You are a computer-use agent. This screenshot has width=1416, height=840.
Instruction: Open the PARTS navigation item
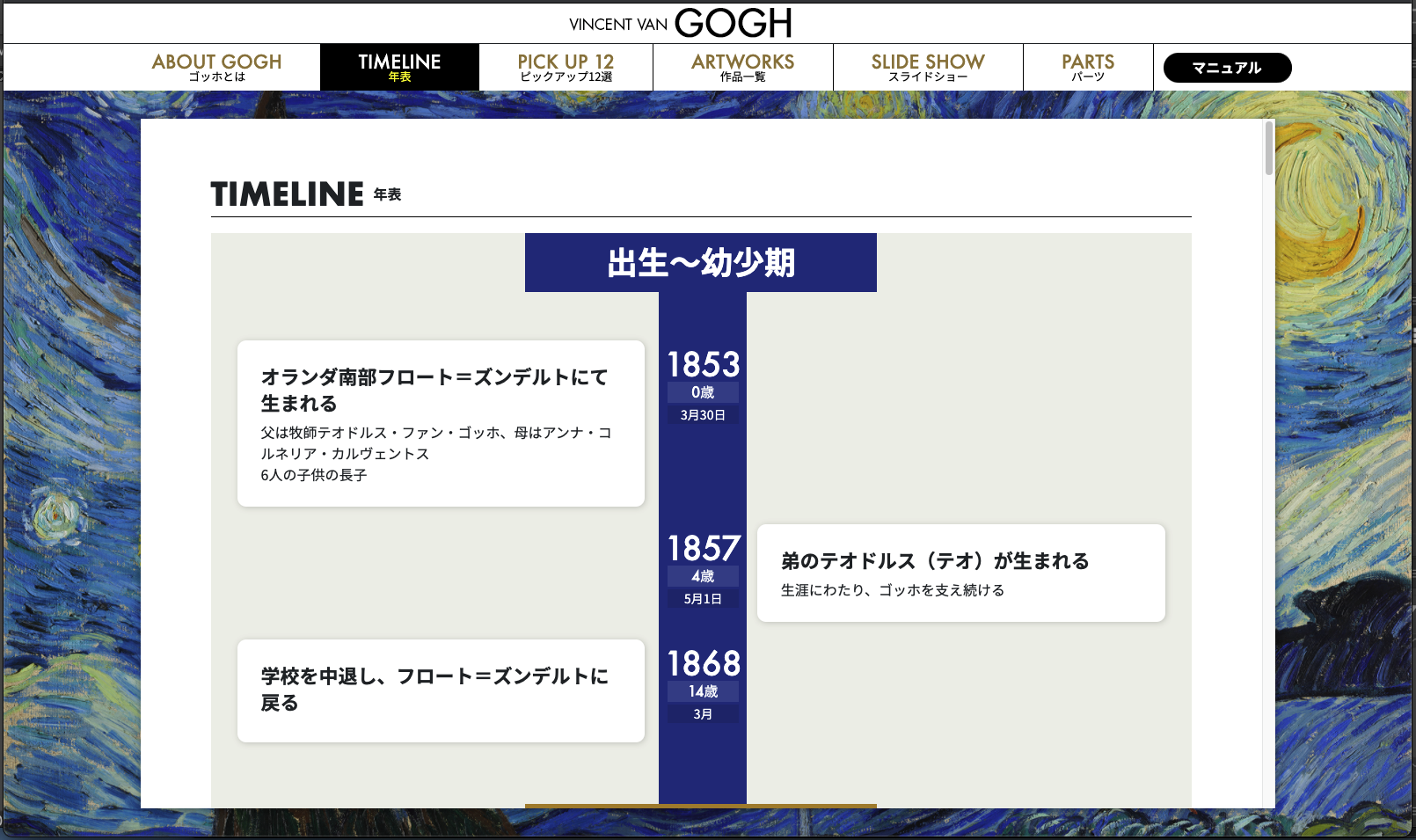point(1088,66)
